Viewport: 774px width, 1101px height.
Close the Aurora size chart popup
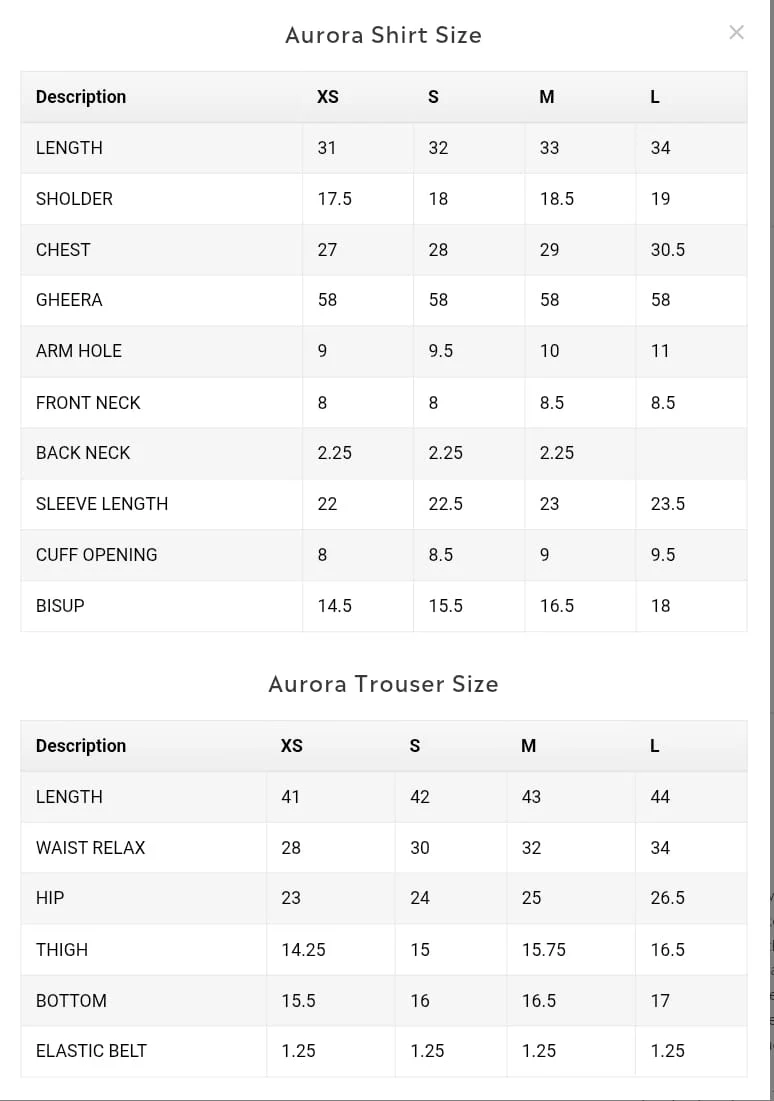pos(737,32)
